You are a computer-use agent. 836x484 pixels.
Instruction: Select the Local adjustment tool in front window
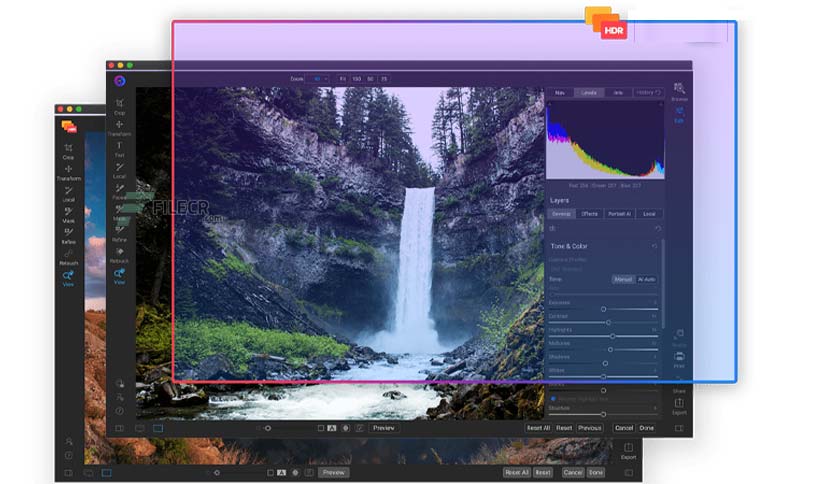pyautogui.click(x=119, y=171)
